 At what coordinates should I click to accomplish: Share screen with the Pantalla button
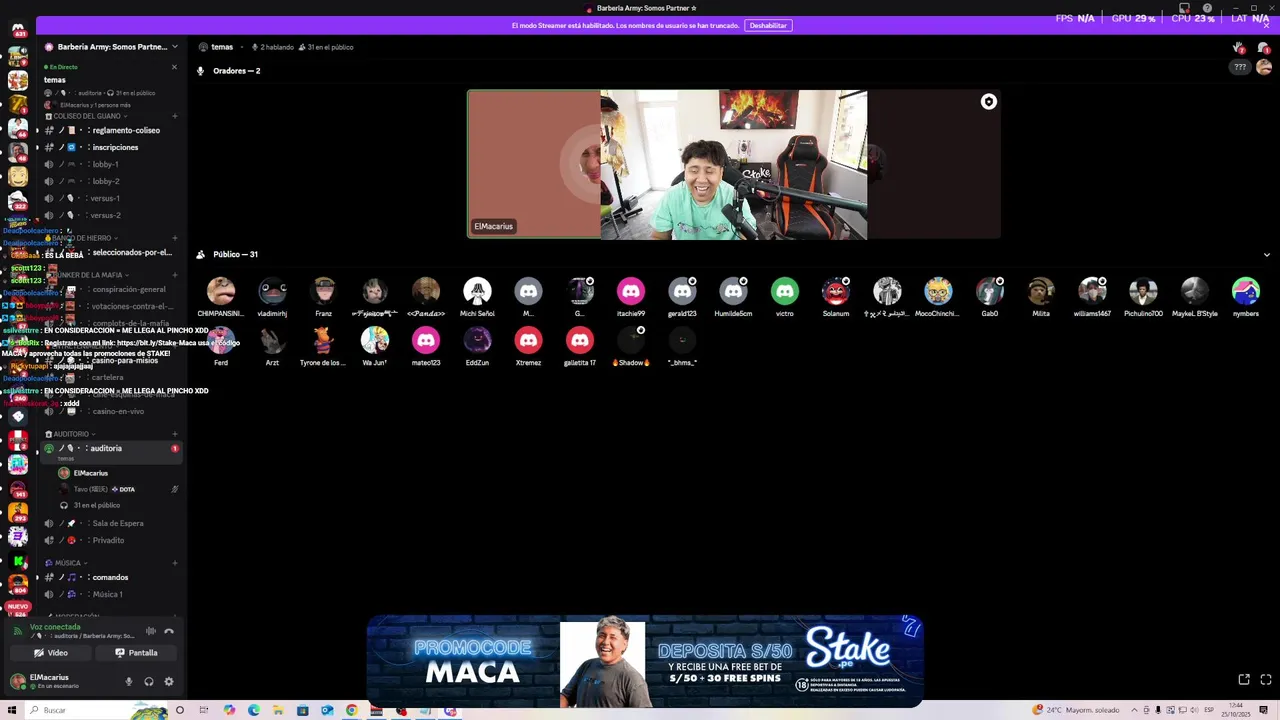[136, 653]
